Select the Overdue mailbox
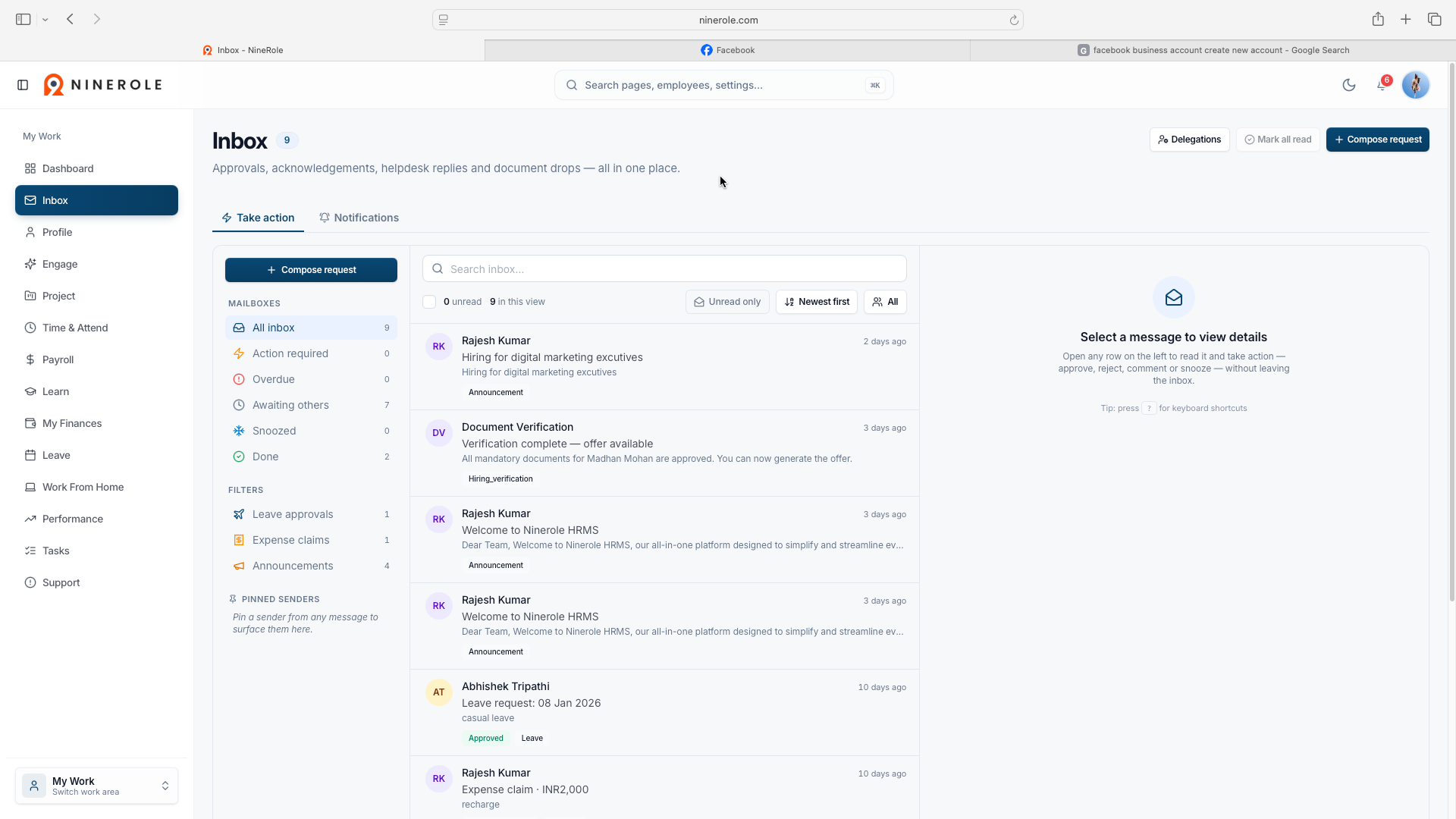 311,379
